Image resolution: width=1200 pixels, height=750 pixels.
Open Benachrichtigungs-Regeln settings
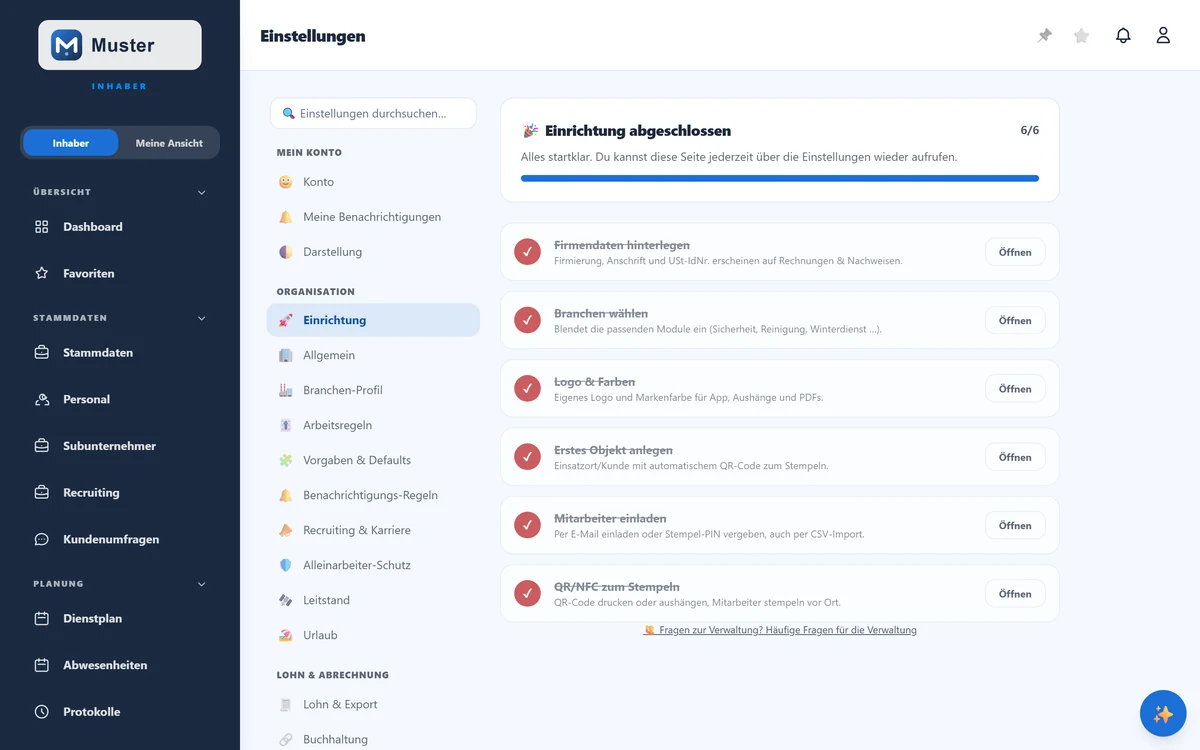click(x=373, y=495)
